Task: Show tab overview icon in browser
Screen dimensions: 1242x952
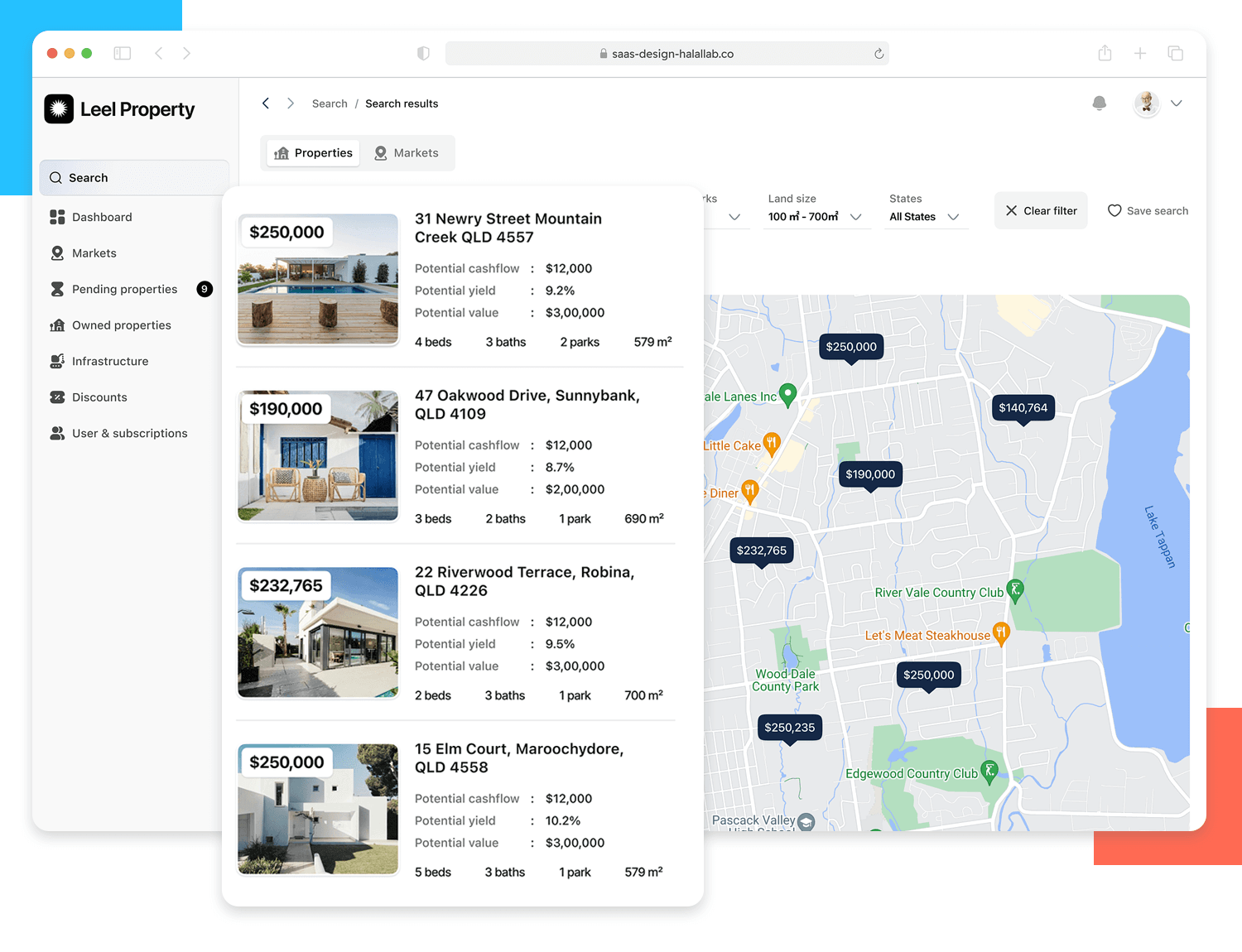Action: tap(1175, 53)
